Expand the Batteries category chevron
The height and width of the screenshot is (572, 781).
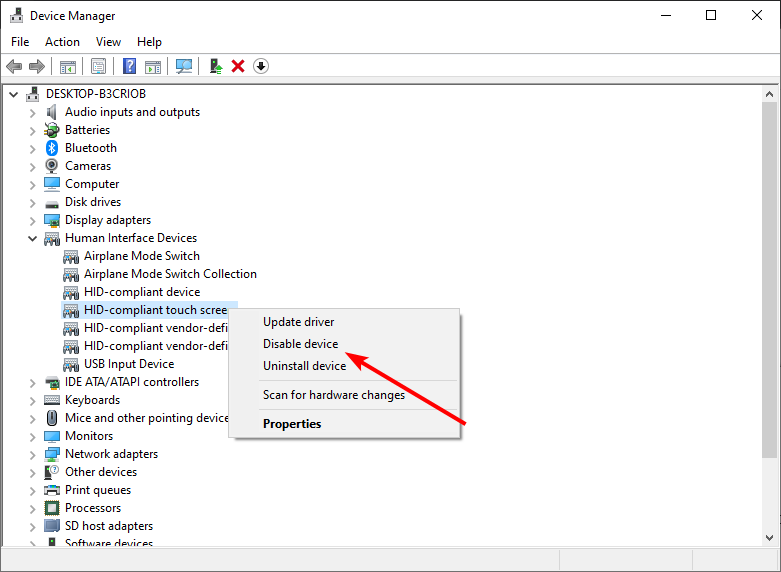click(33, 131)
